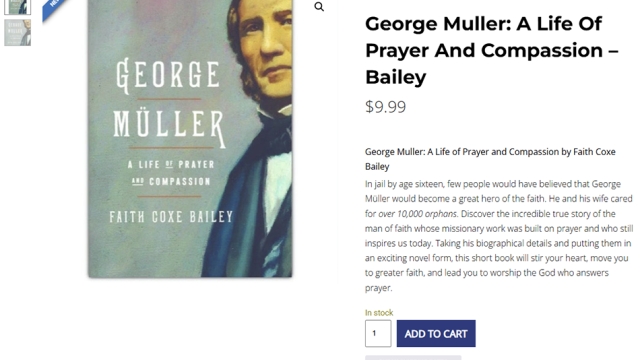Screen dimensions: 640x360
Task: Click 'MÜLLER' title word on book cover
Action: [169, 126]
